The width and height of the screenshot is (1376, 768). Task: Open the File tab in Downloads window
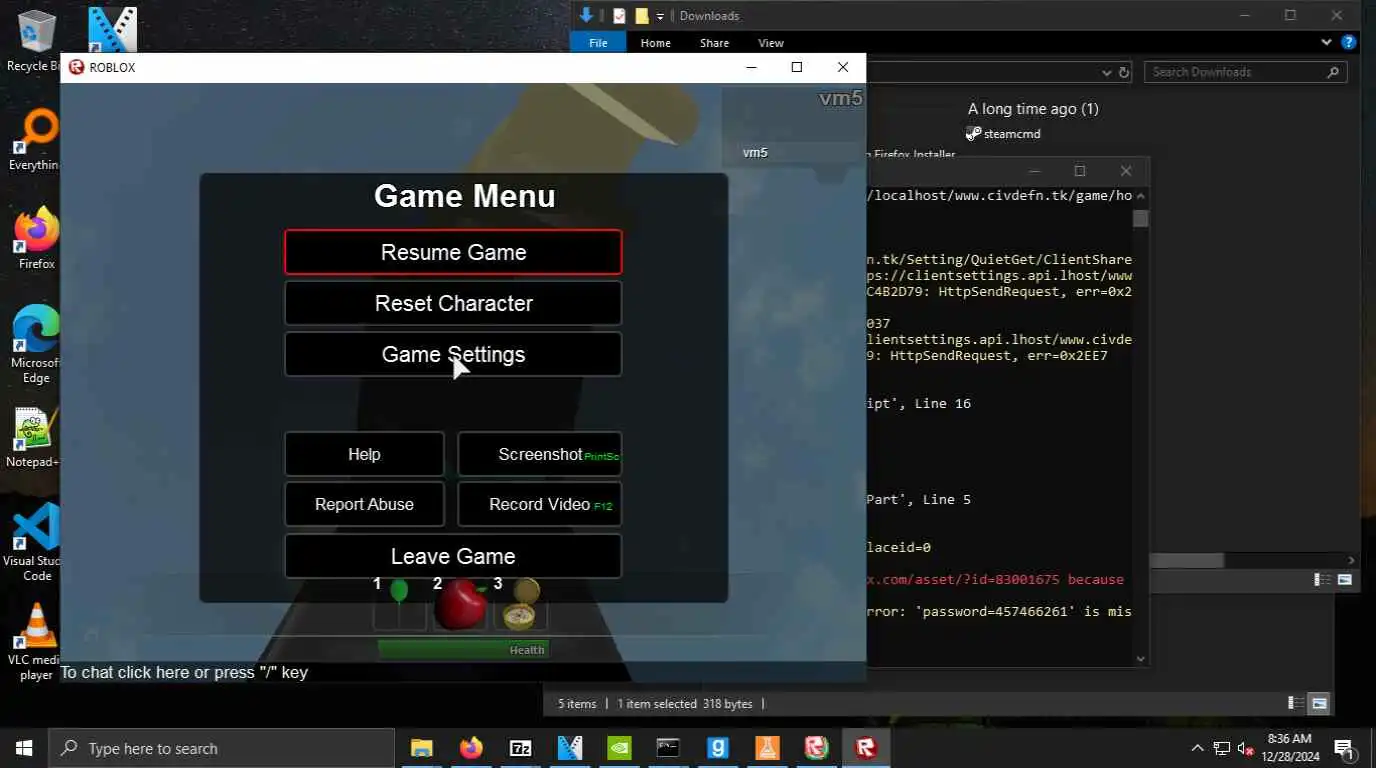pyautogui.click(x=598, y=43)
